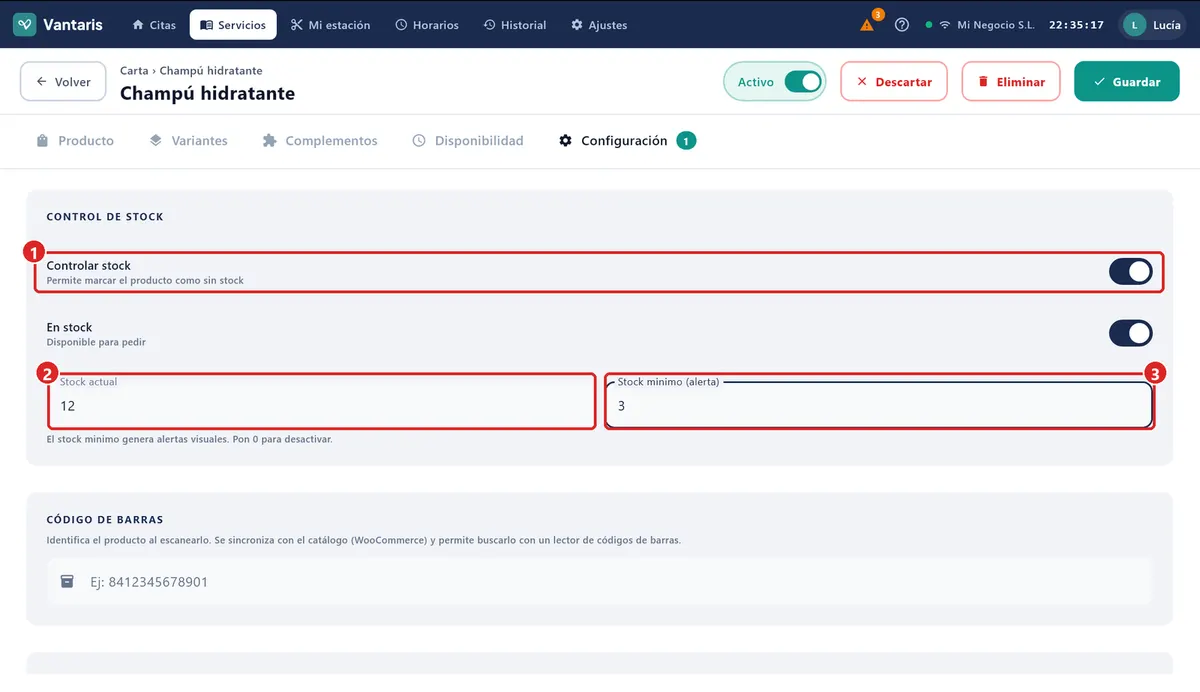The height and width of the screenshot is (692, 1200).
Task: Switch to the Complementos tab
Action: coord(320,141)
